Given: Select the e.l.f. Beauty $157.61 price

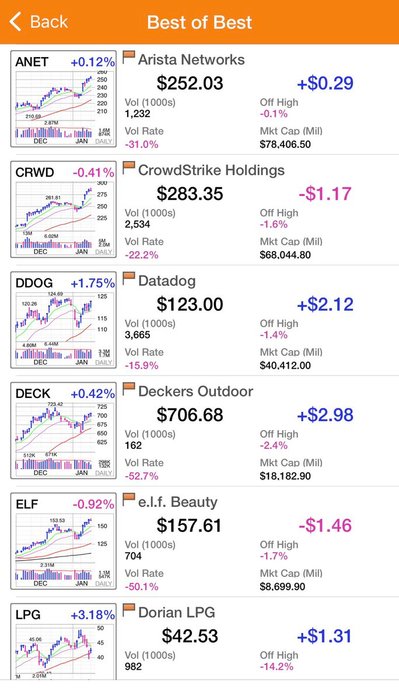Looking at the screenshot, I should [189, 525].
